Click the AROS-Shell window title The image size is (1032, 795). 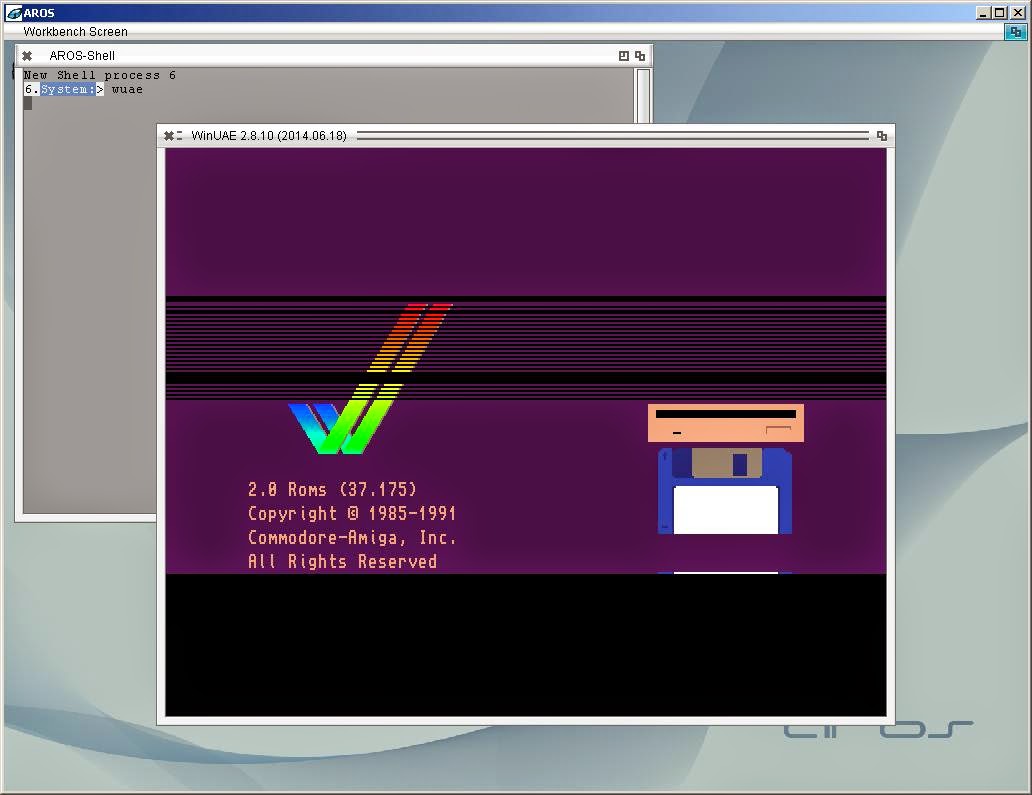(x=82, y=56)
